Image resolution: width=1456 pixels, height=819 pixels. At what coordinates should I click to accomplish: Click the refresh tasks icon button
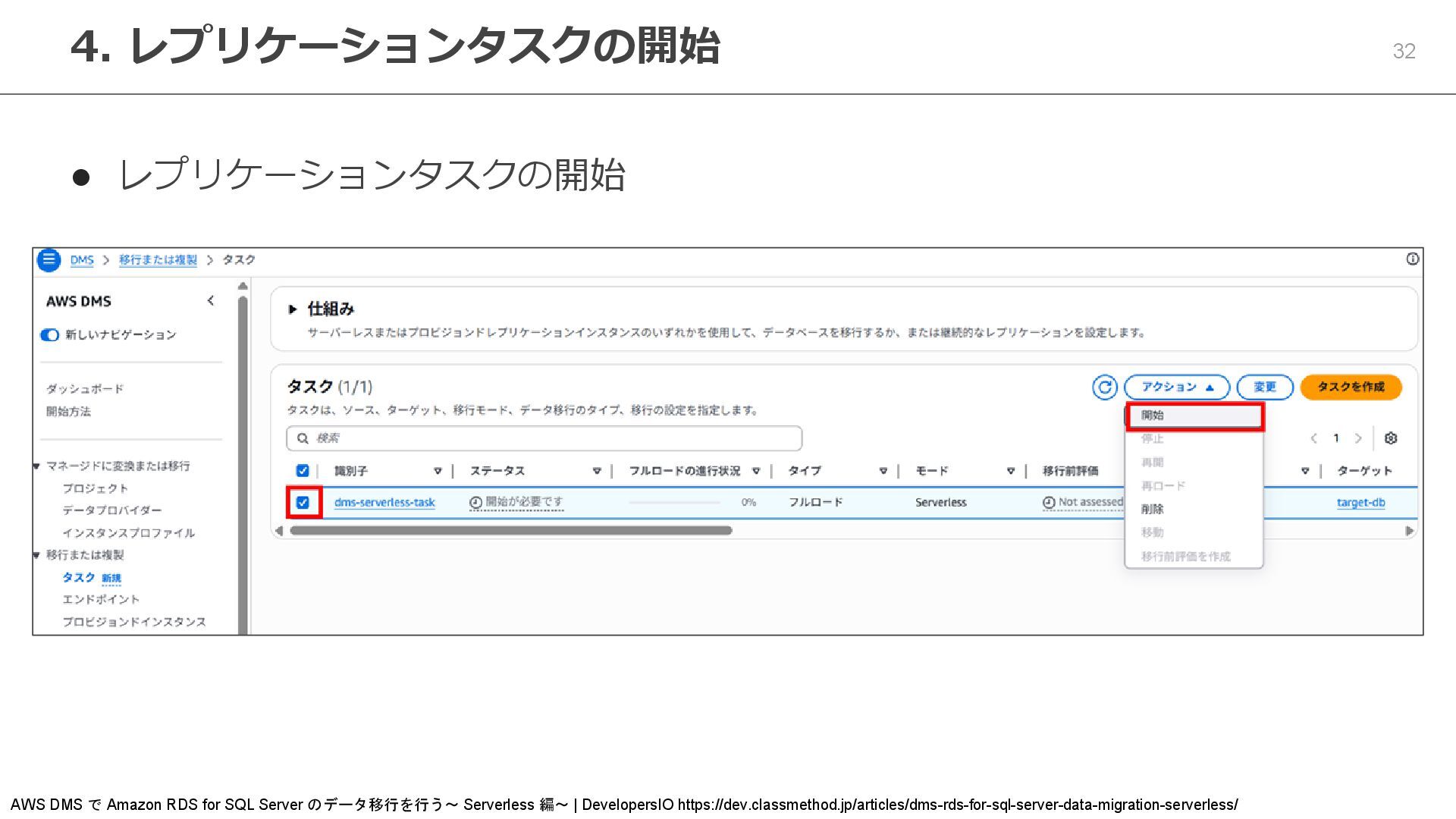[1104, 388]
